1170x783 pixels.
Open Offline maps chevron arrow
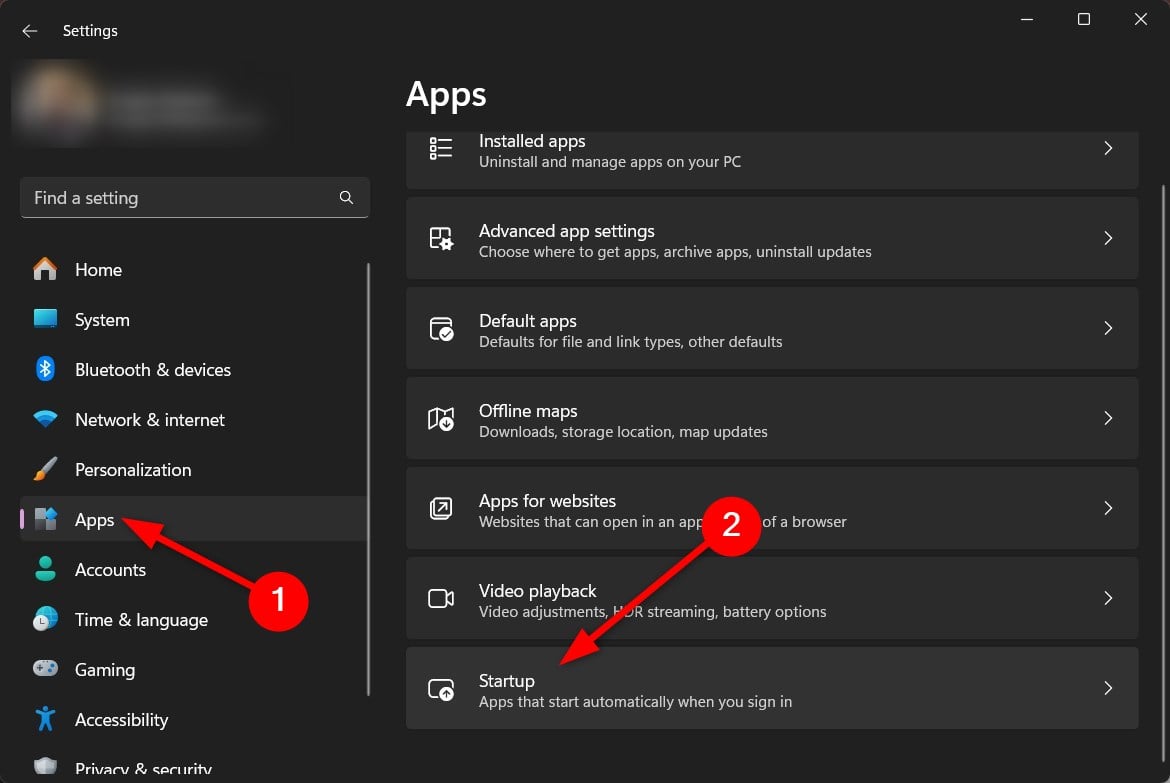(x=1108, y=418)
